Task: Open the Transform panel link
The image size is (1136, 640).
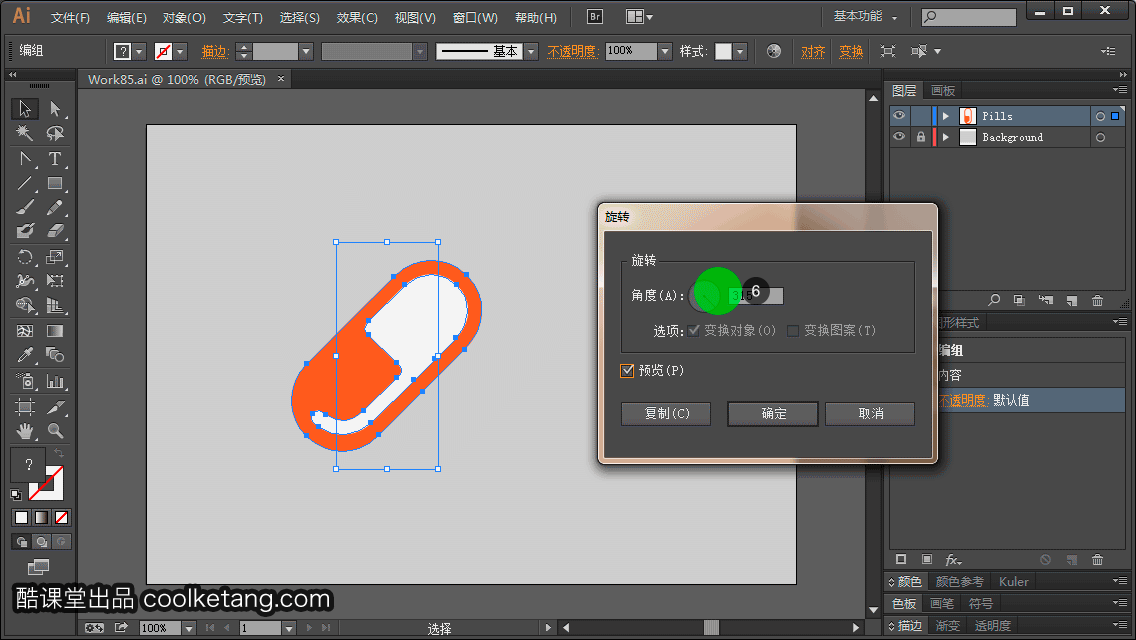Action: [851, 51]
